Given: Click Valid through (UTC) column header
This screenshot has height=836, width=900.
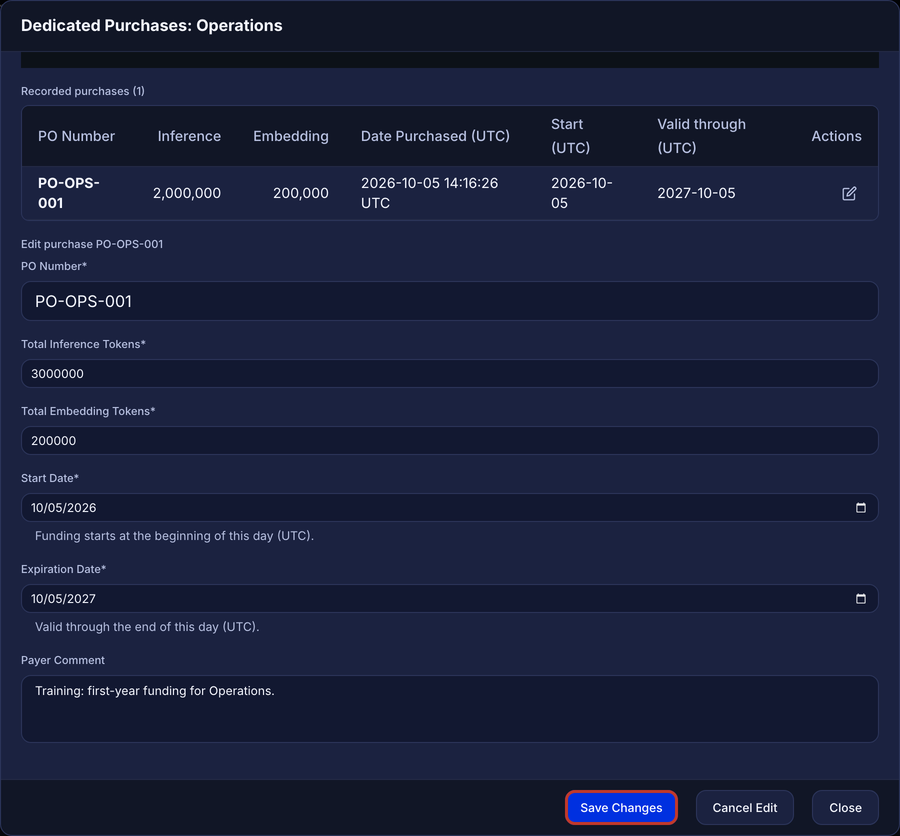Looking at the screenshot, I should click(701, 136).
